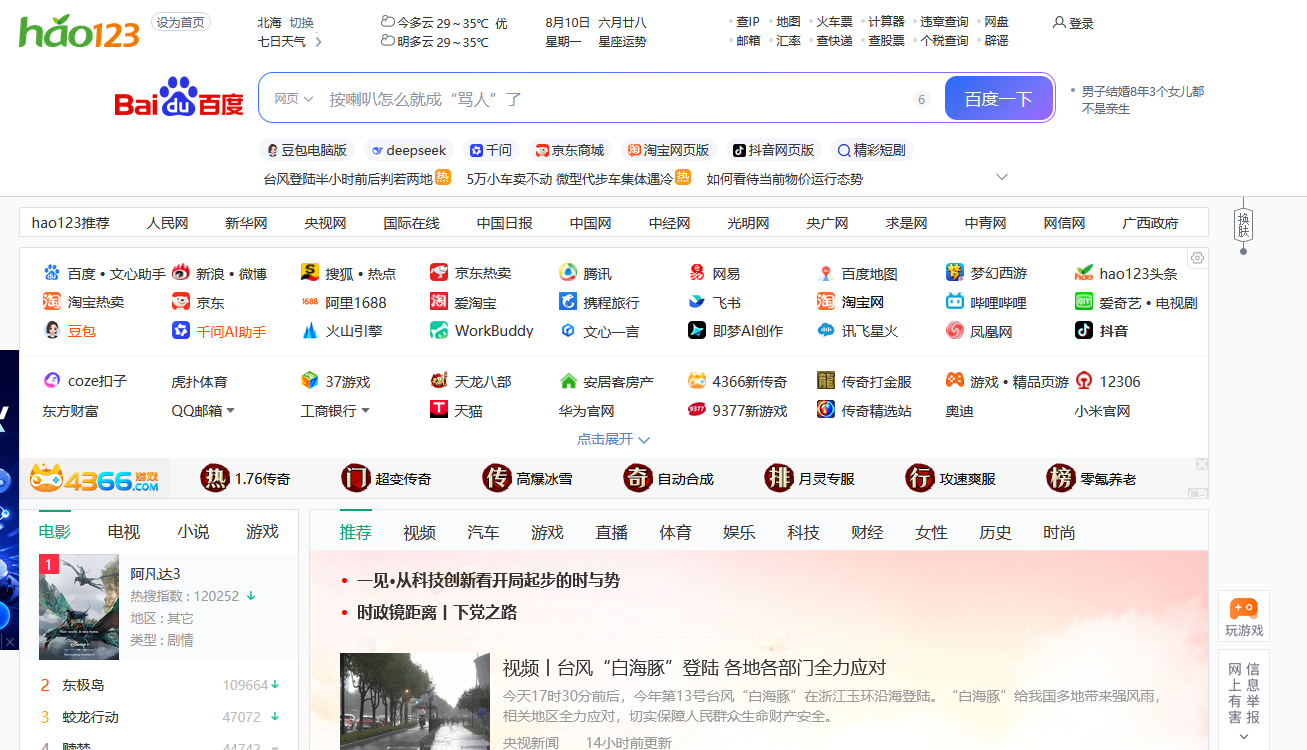The height and width of the screenshot is (750, 1307).
Task: Open the 网页 search type dropdown
Action: (x=294, y=99)
